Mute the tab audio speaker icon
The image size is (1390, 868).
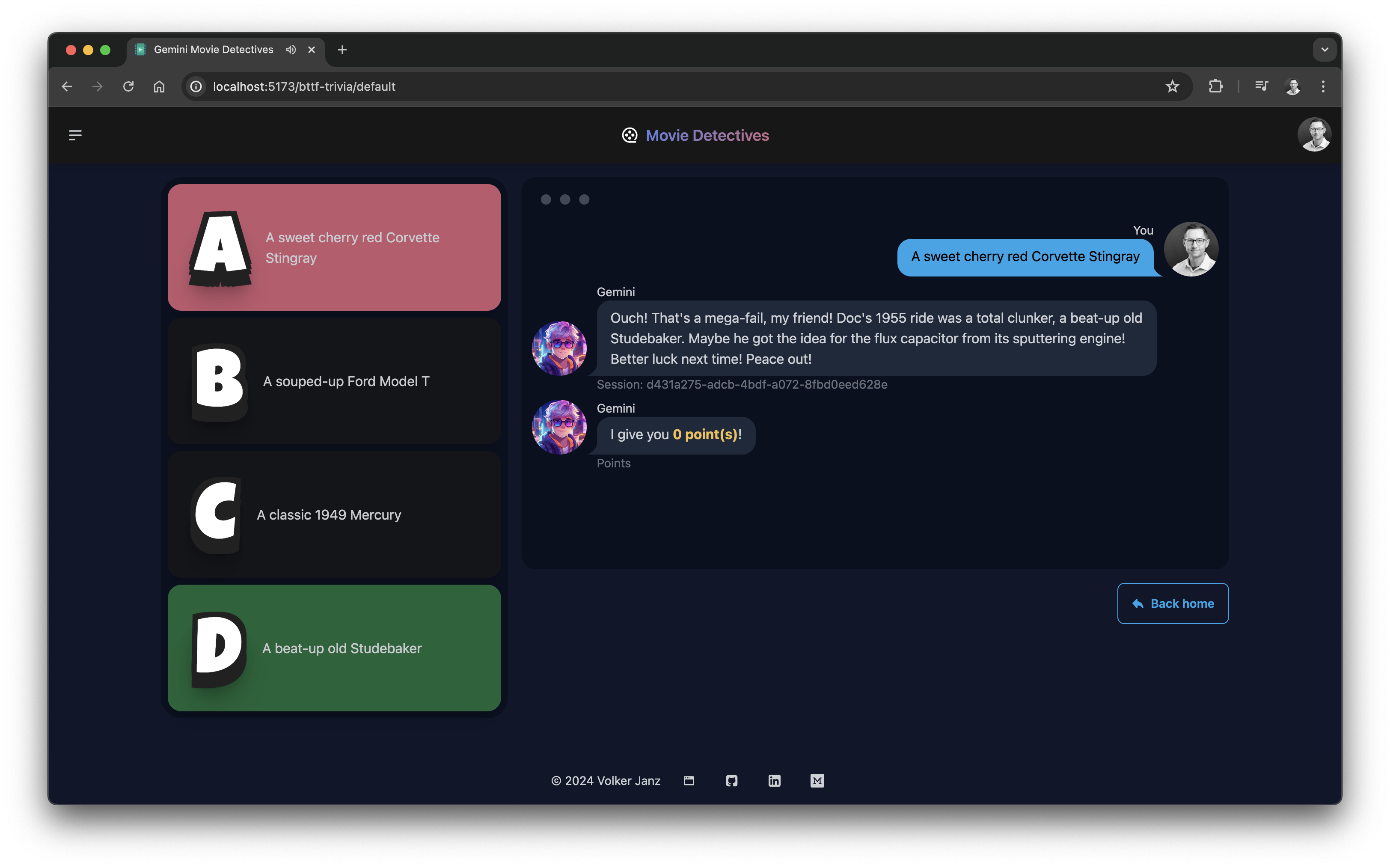pos(291,50)
